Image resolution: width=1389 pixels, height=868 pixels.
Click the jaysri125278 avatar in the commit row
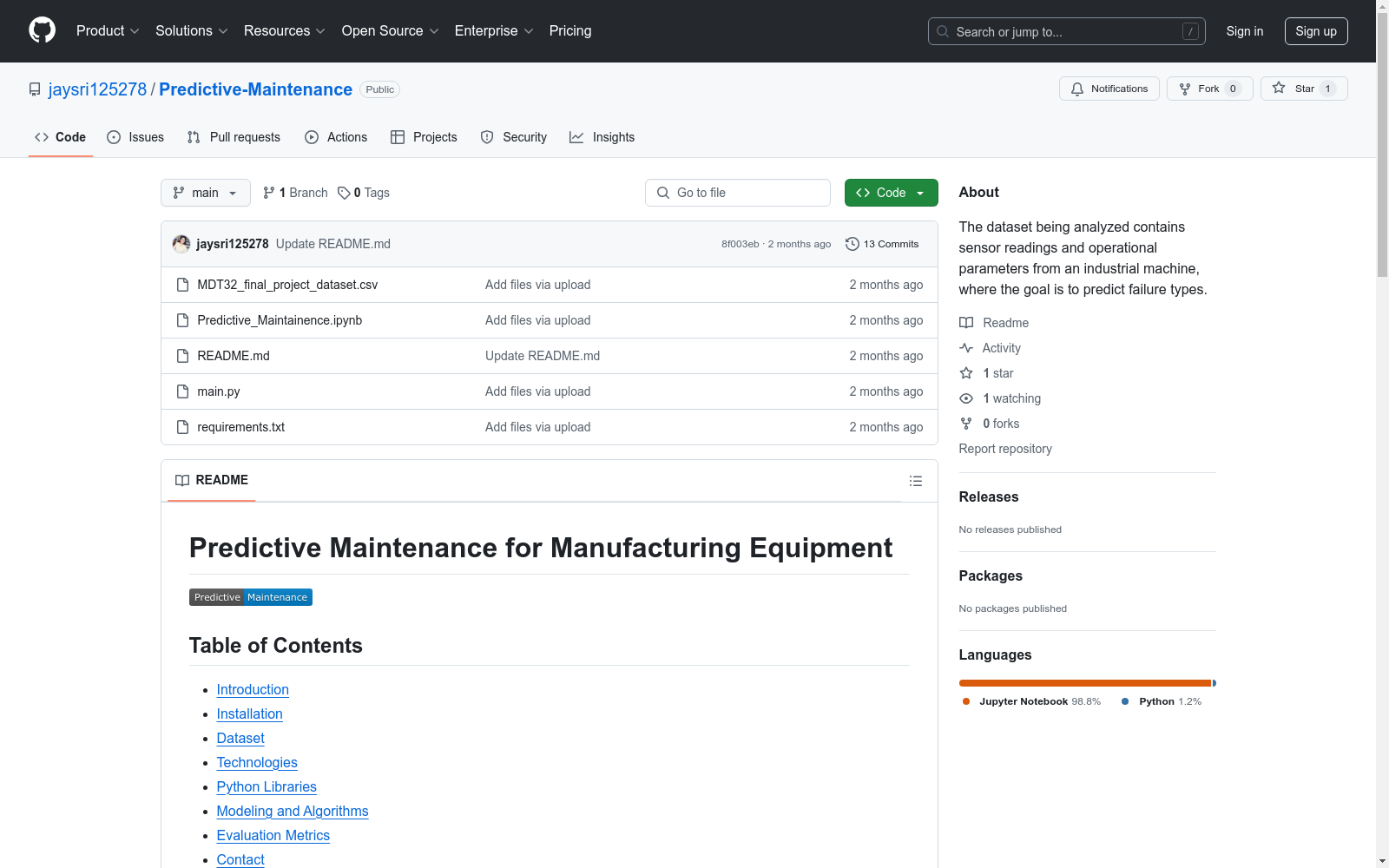tap(181, 244)
